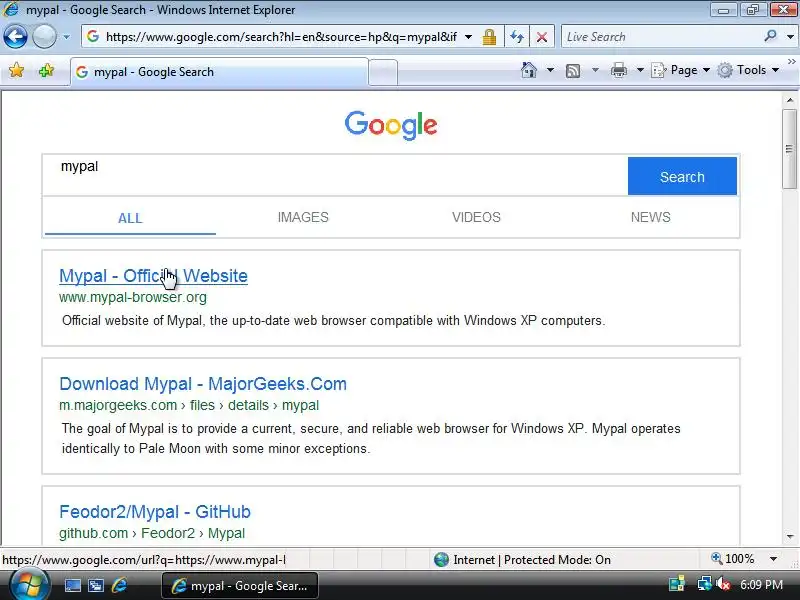Switch to the IMAGES tab
This screenshot has width=800, height=600.
pos(303,217)
